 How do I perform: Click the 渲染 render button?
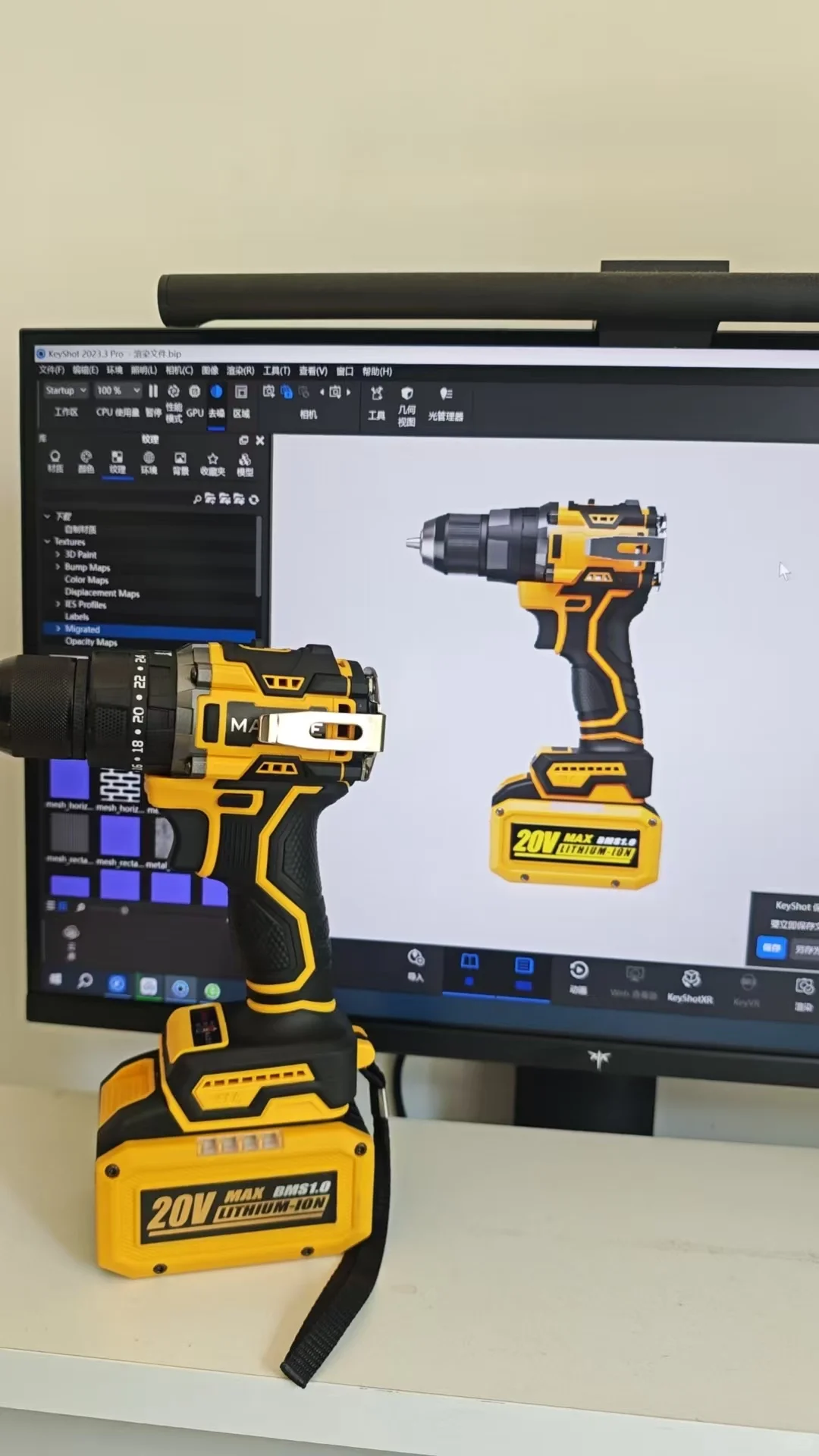coord(804,995)
